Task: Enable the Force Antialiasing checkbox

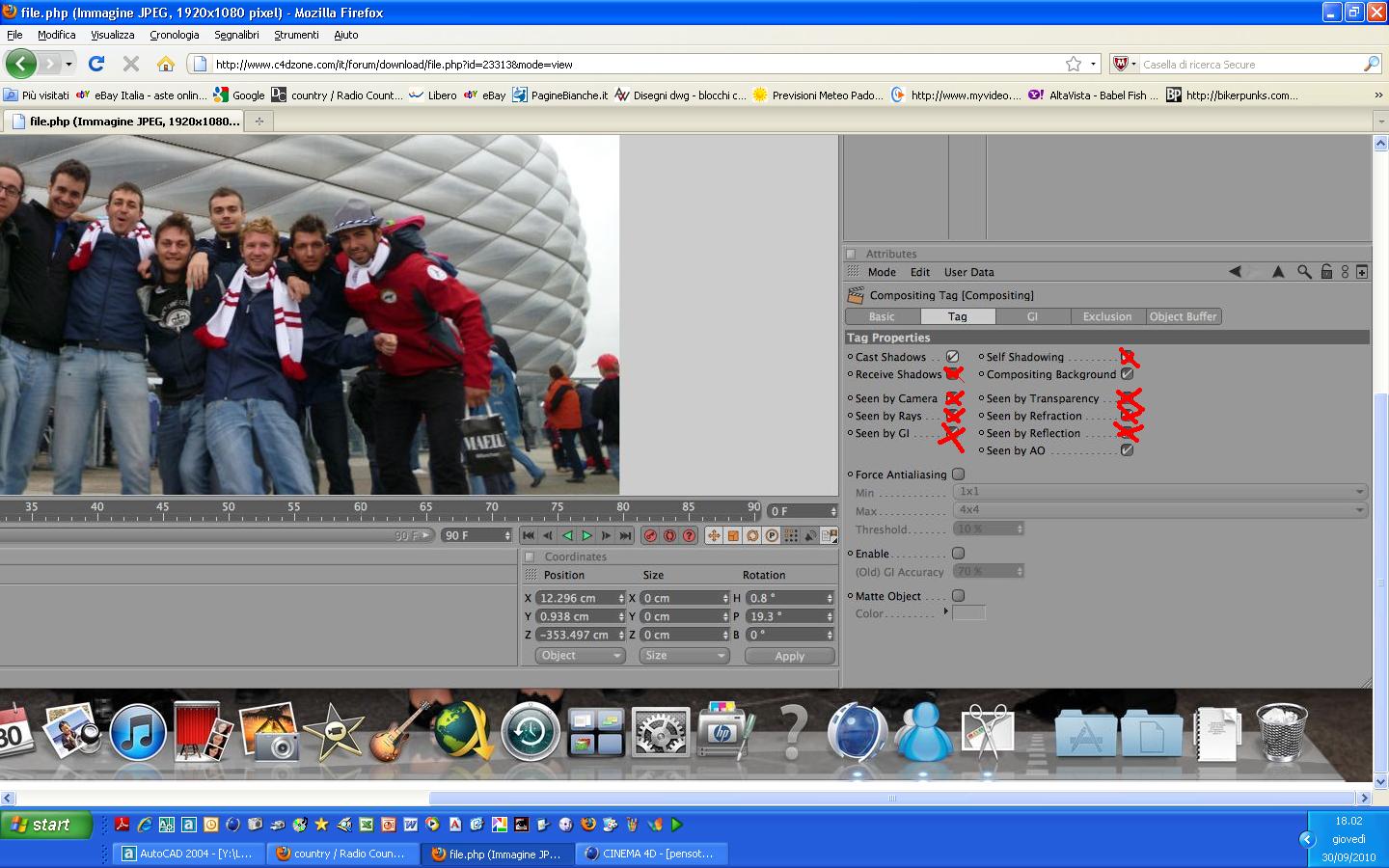Action: [x=958, y=475]
